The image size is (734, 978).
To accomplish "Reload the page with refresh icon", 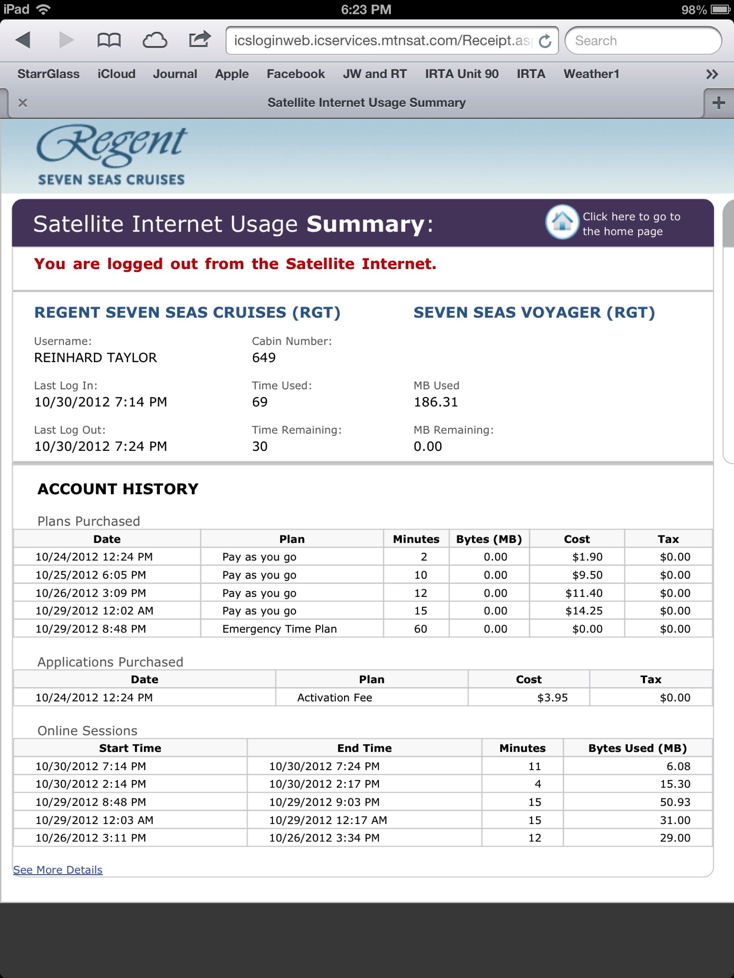I will tap(545, 41).
